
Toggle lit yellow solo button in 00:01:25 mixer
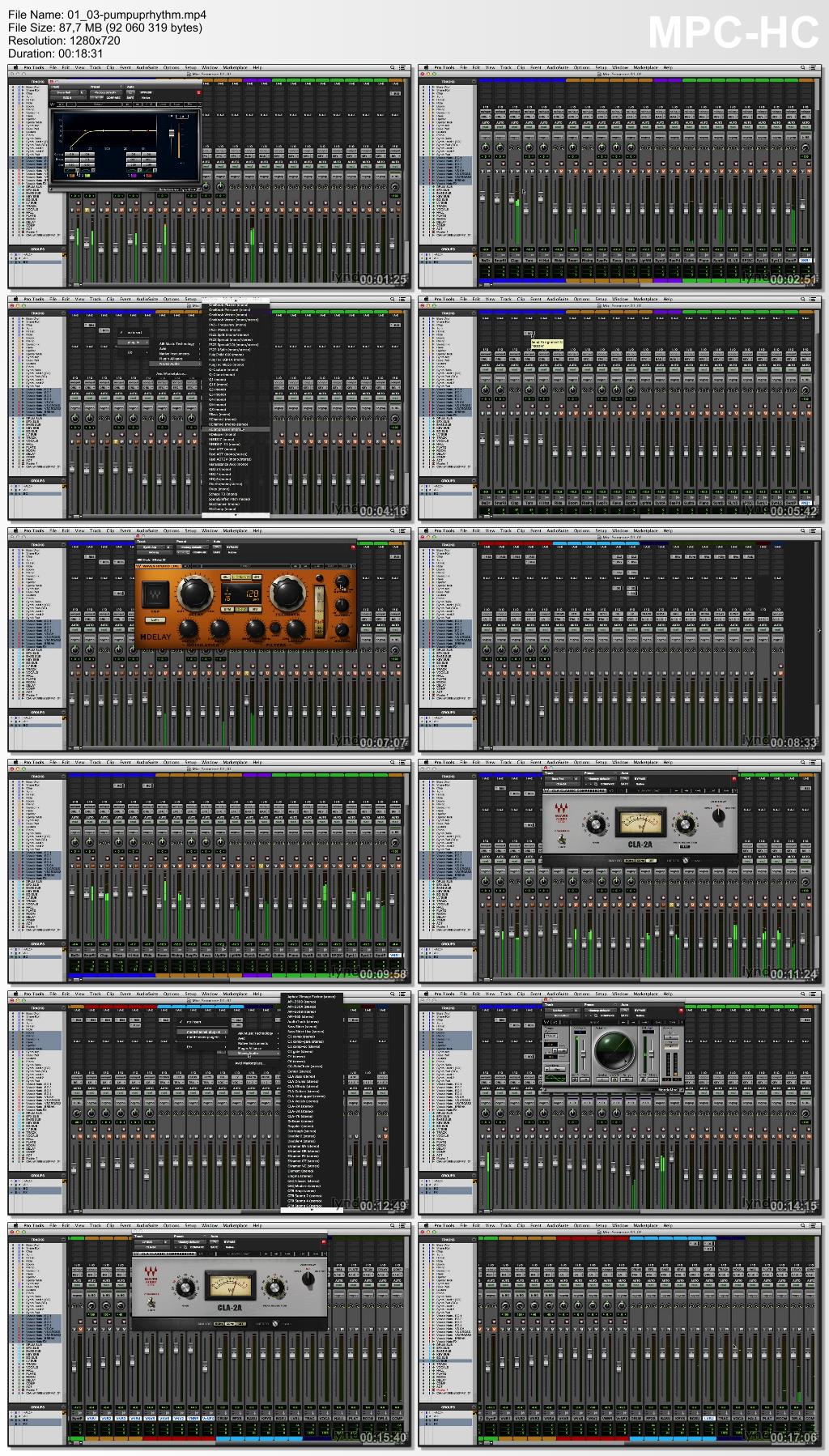(x=87, y=210)
